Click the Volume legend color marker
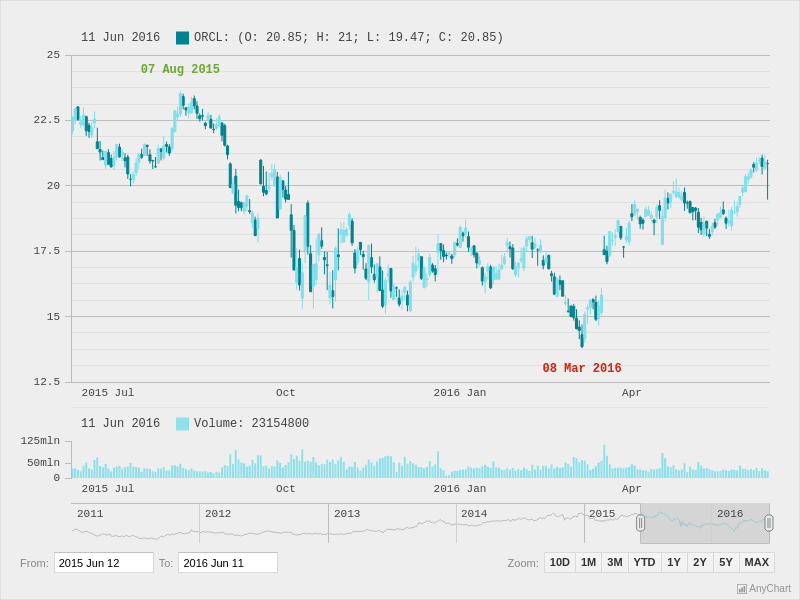Image resolution: width=800 pixels, height=600 pixels. point(183,423)
